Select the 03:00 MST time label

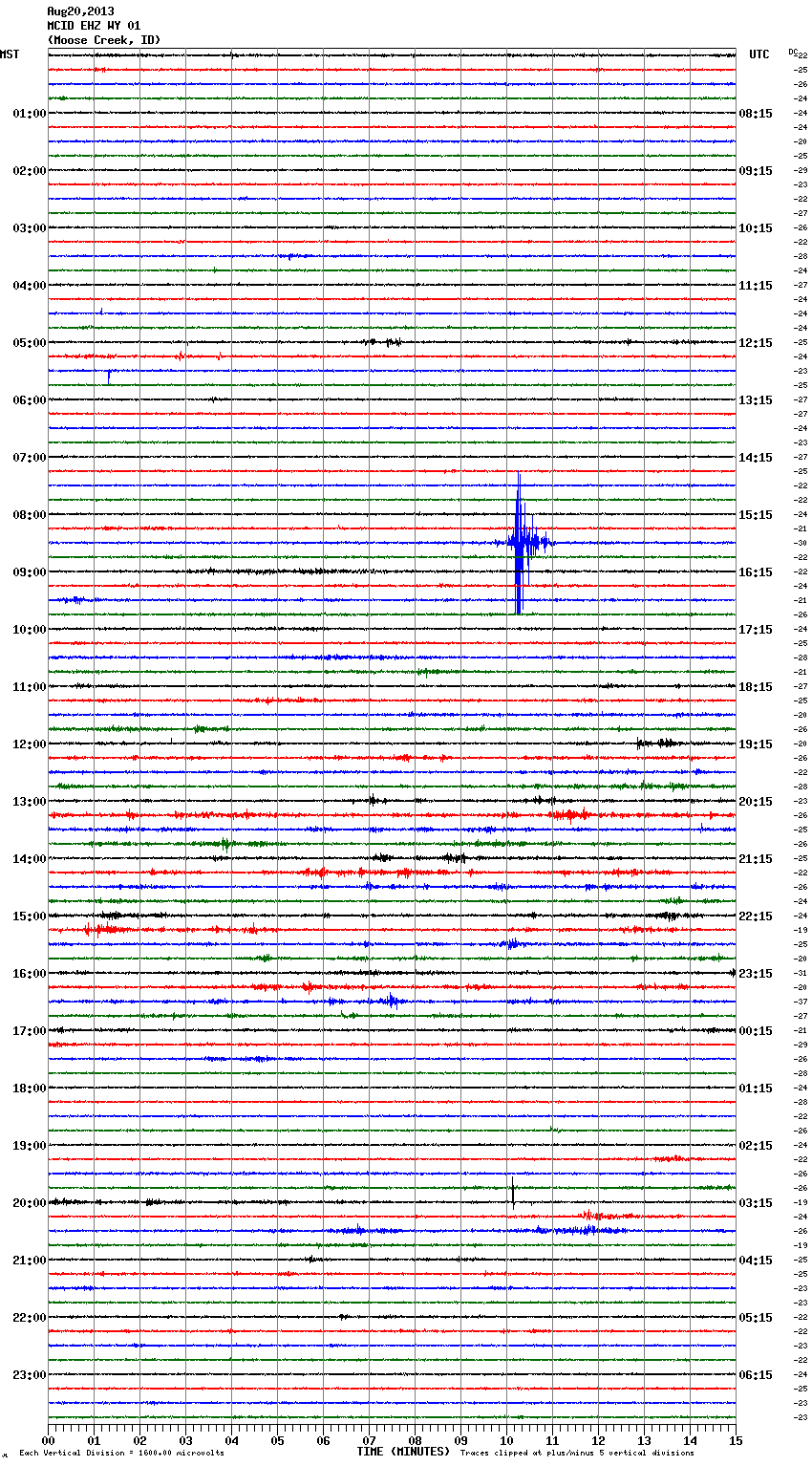(30, 228)
